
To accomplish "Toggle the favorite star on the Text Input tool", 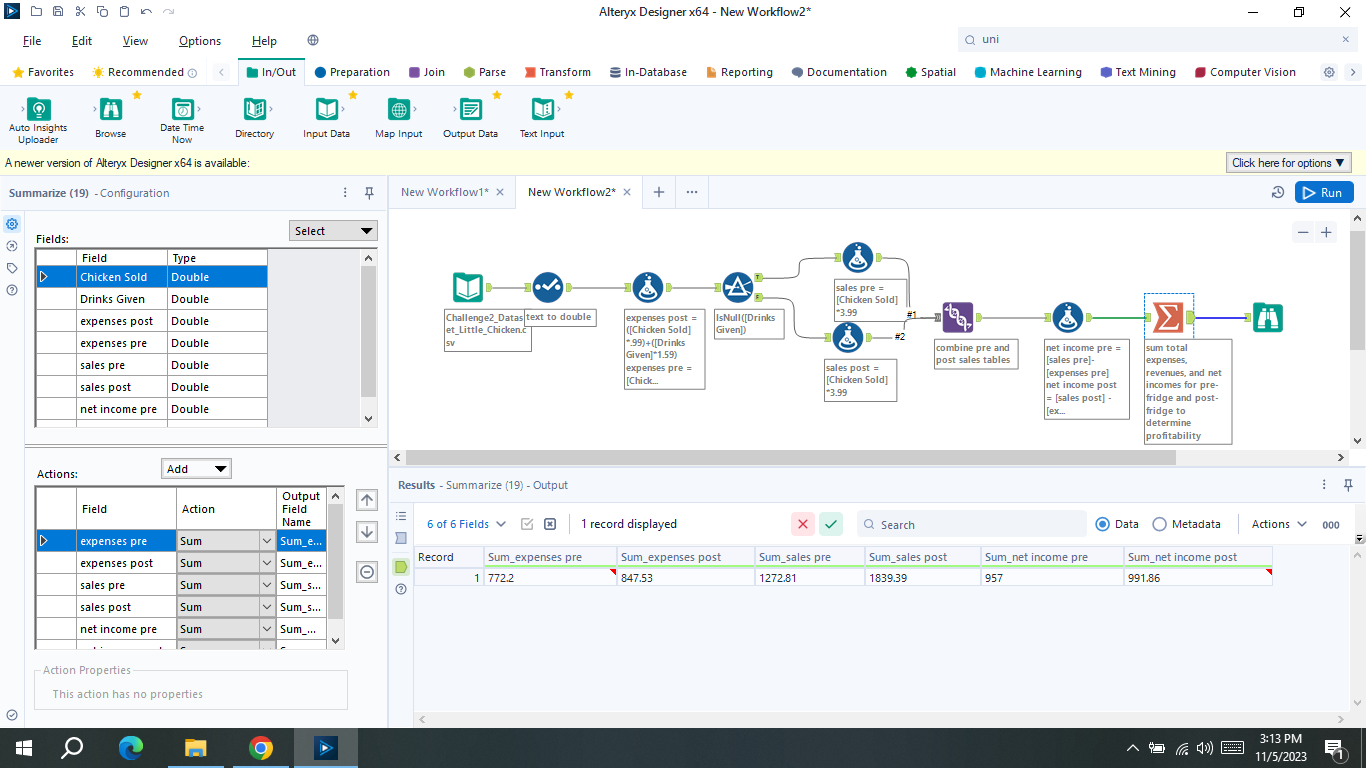I will (569, 95).
